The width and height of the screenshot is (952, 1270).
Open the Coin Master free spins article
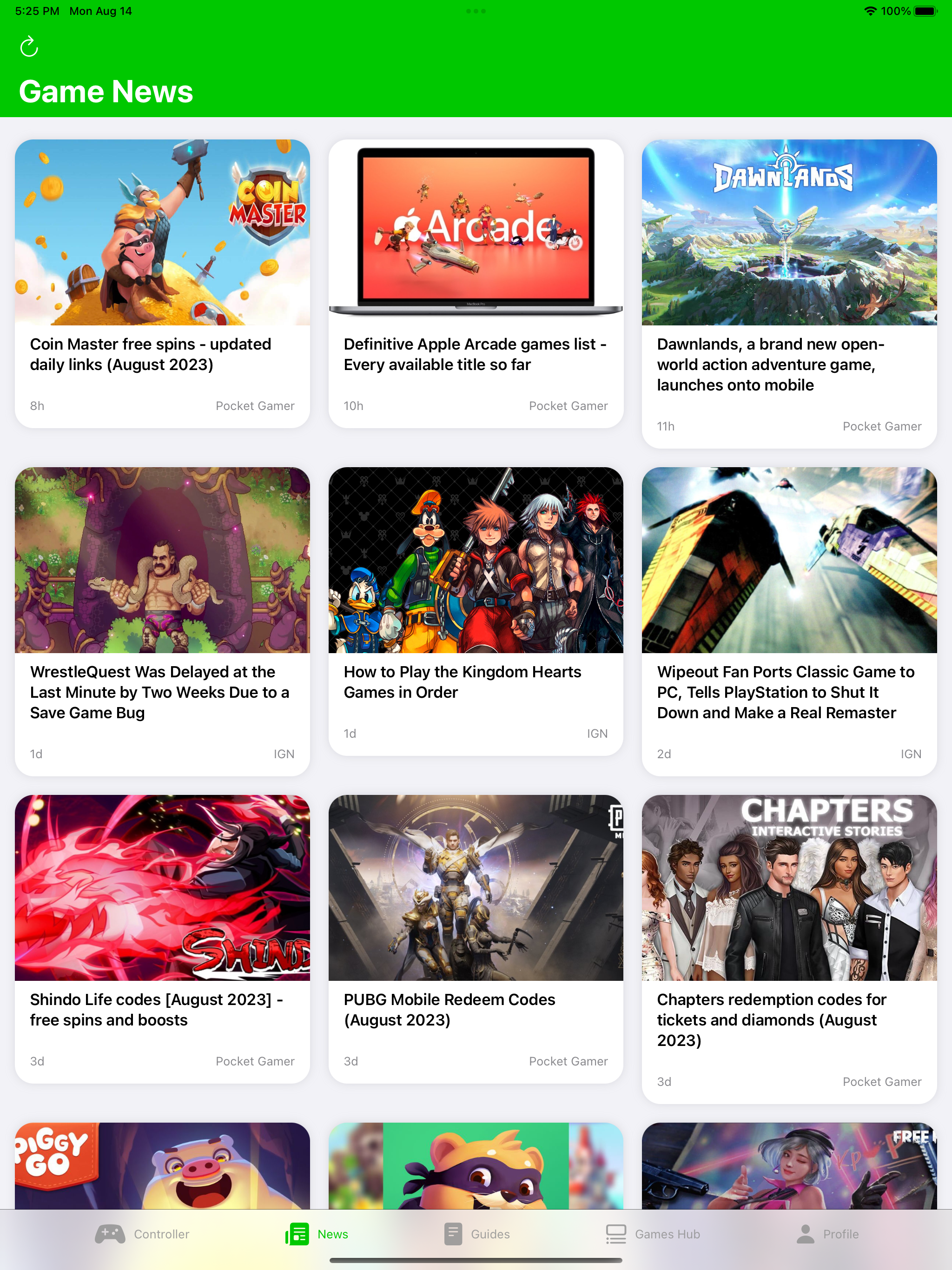coord(163,284)
